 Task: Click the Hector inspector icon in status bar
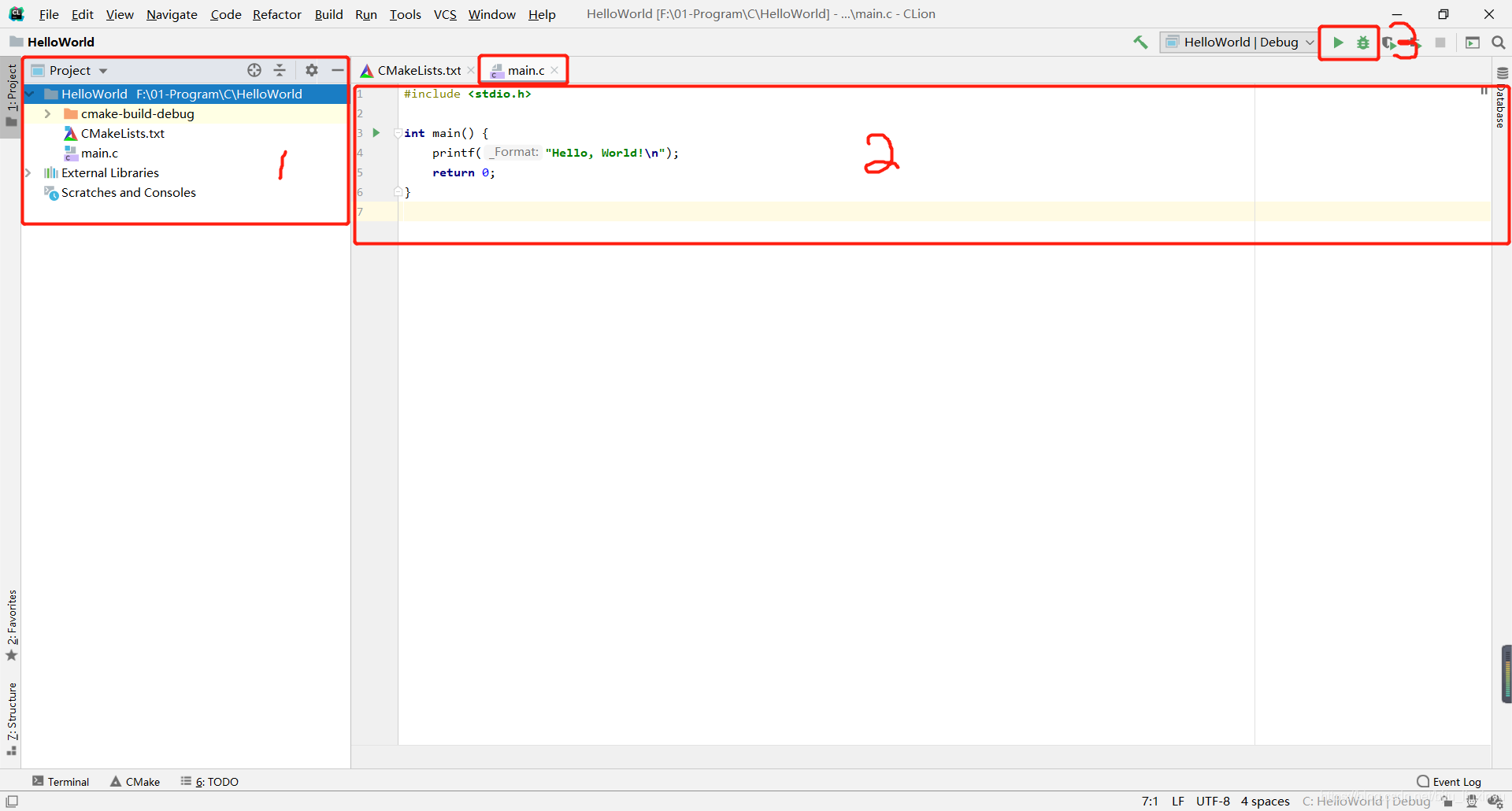pyautogui.click(x=1471, y=801)
